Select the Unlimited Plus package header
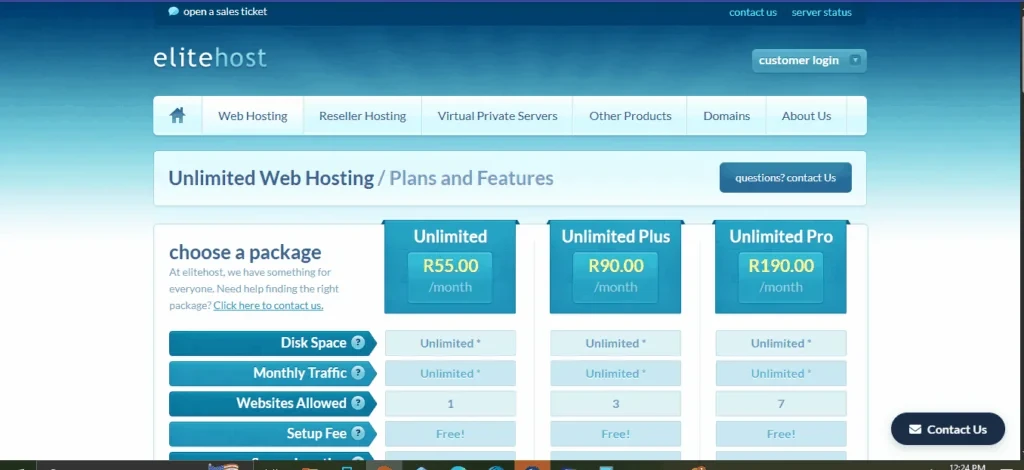 616,236
